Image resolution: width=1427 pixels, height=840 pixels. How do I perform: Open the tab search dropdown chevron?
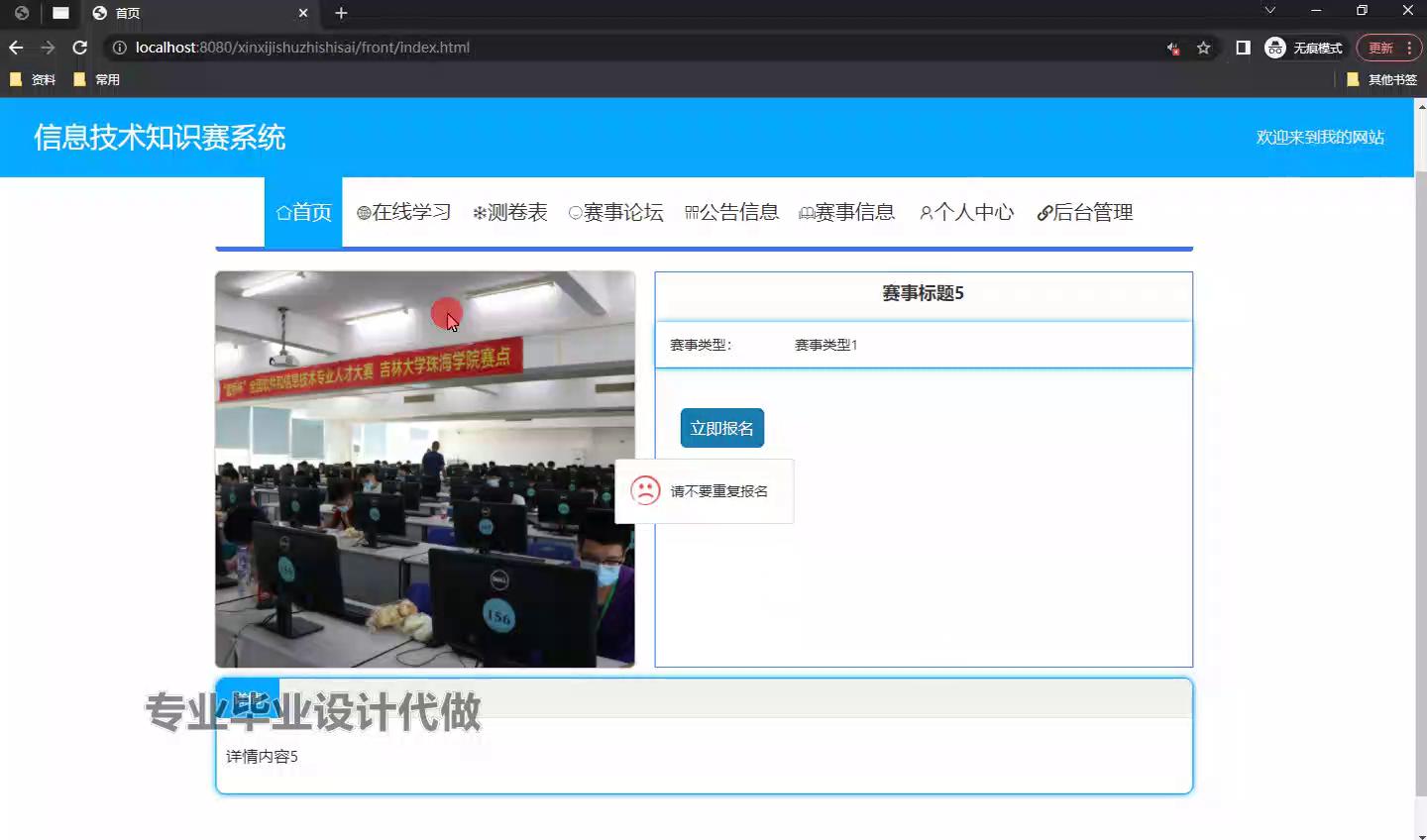(x=1269, y=11)
